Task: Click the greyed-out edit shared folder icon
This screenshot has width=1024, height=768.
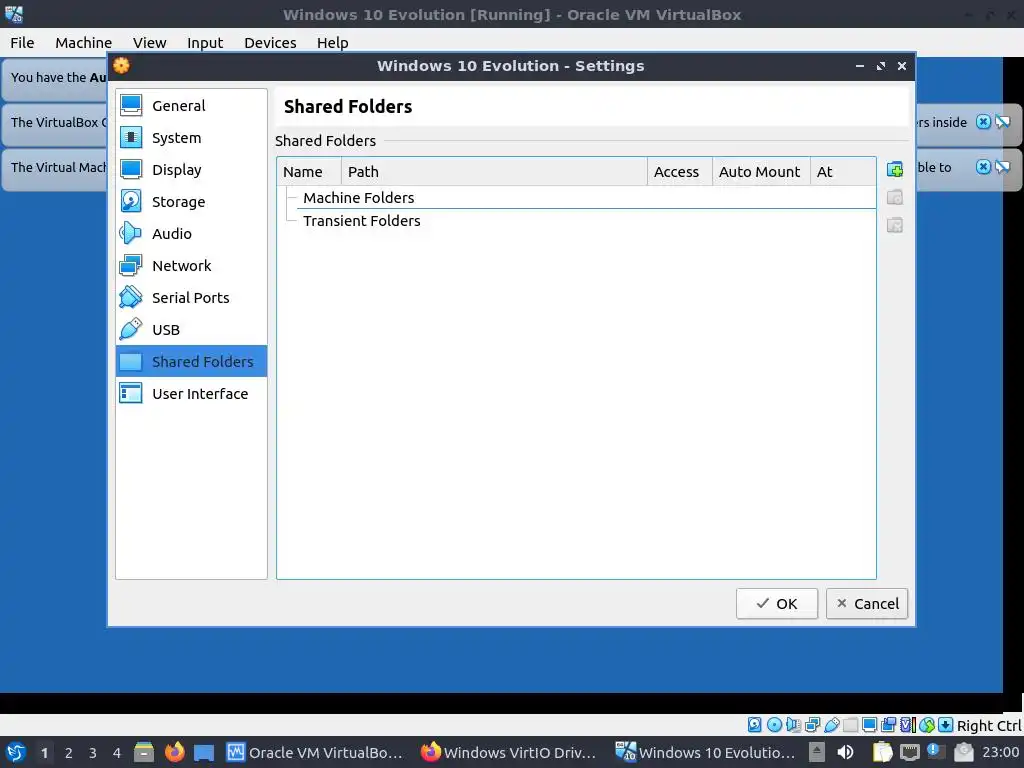Action: tap(895, 197)
